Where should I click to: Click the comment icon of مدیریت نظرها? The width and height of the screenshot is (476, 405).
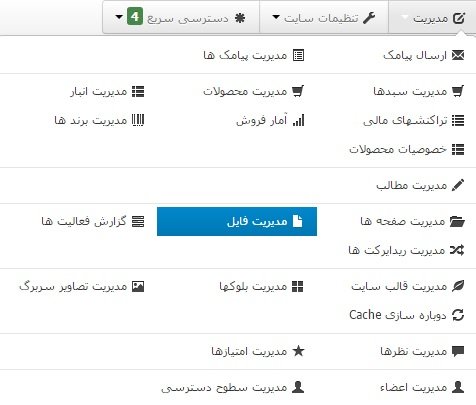(458, 351)
